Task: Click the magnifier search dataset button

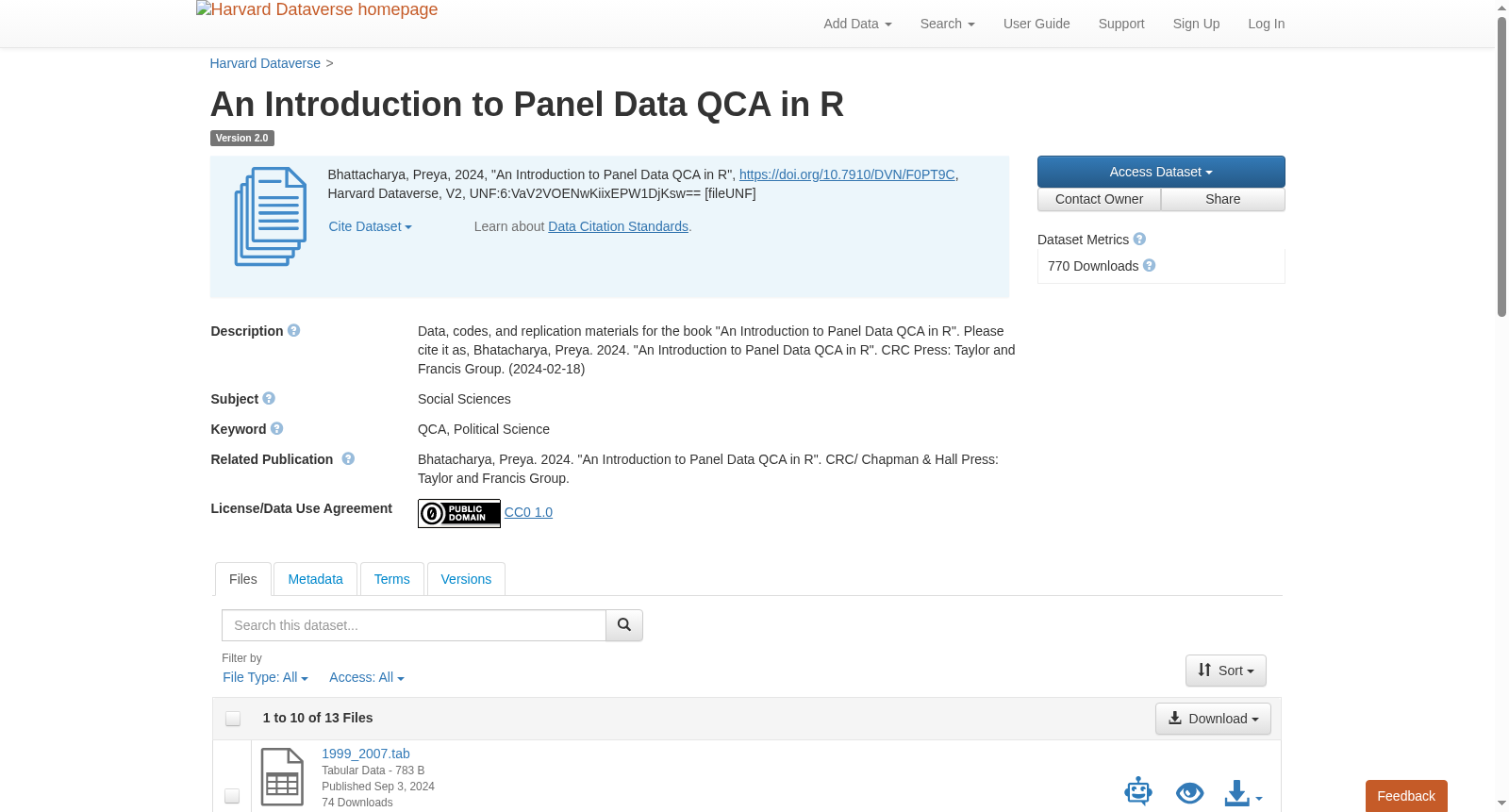Action: point(624,625)
